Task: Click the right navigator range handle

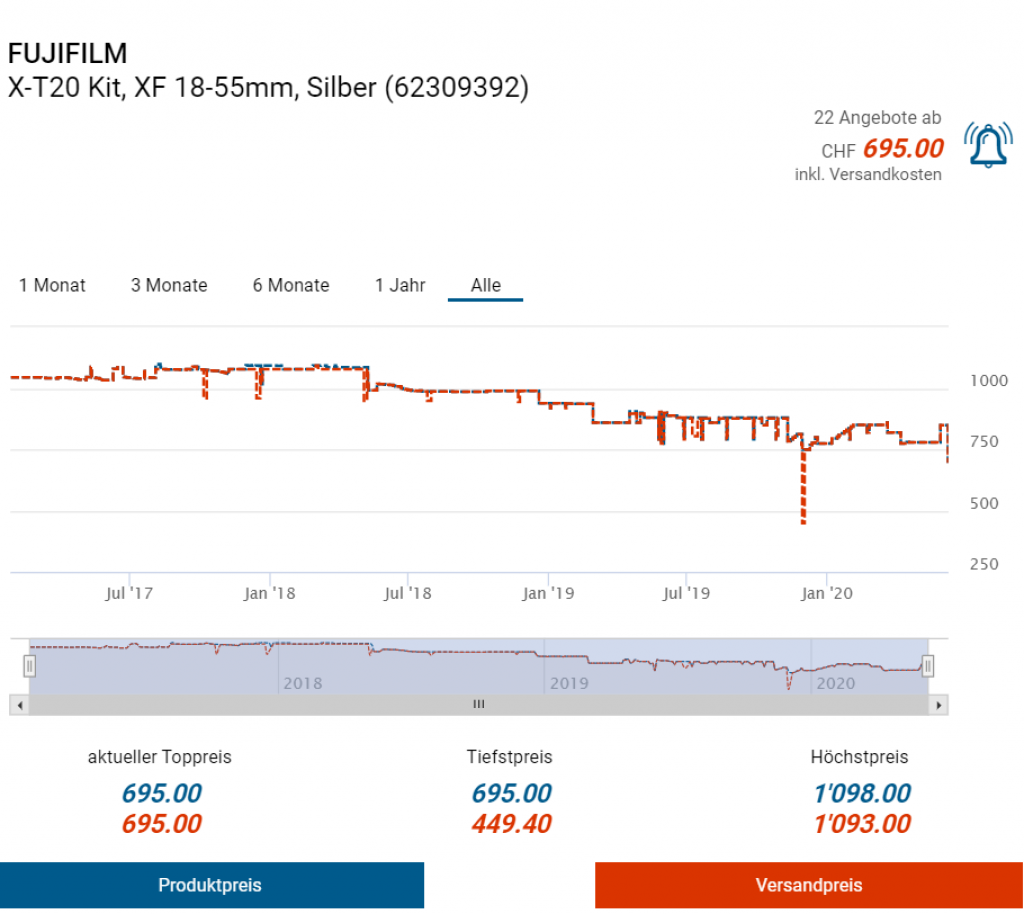Action: pos(927,666)
